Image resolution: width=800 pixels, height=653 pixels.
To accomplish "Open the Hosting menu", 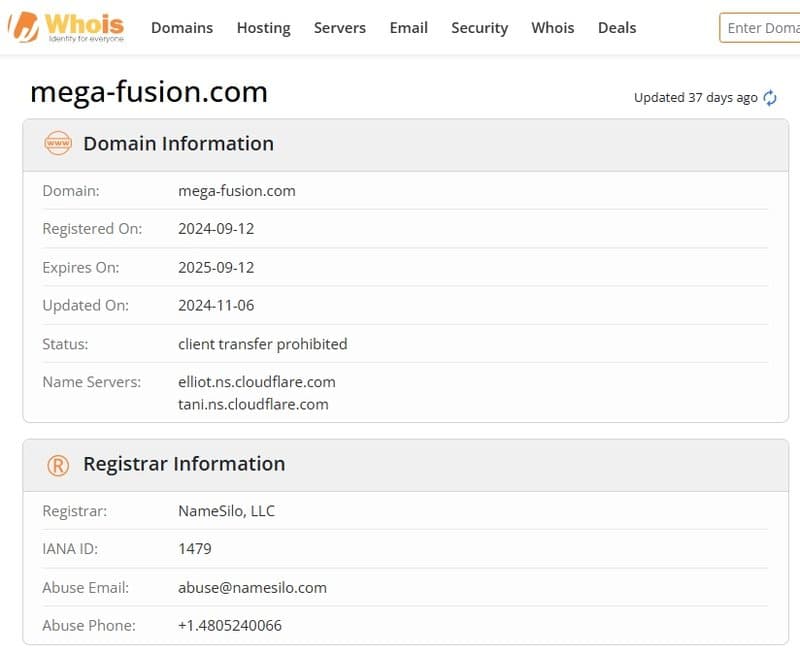I will (x=264, y=28).
